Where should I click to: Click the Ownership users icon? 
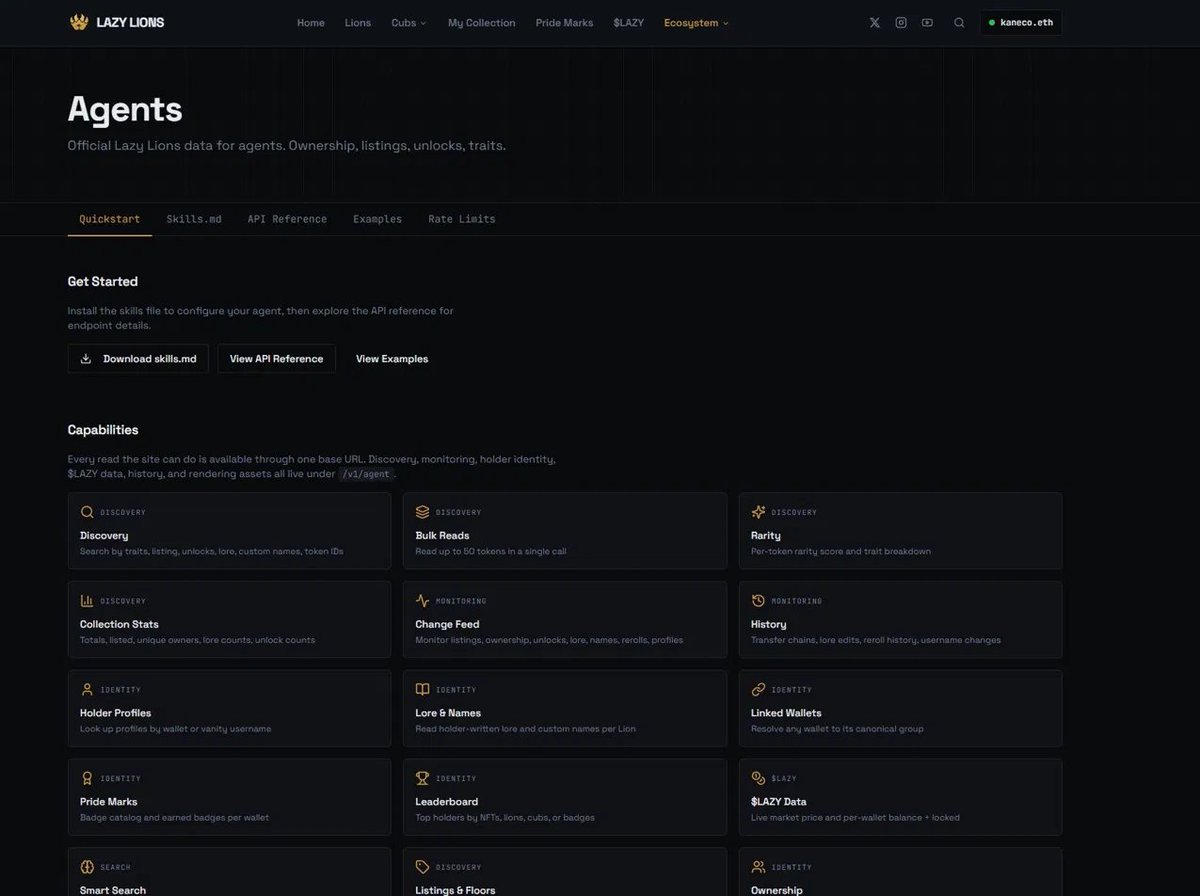758,867
